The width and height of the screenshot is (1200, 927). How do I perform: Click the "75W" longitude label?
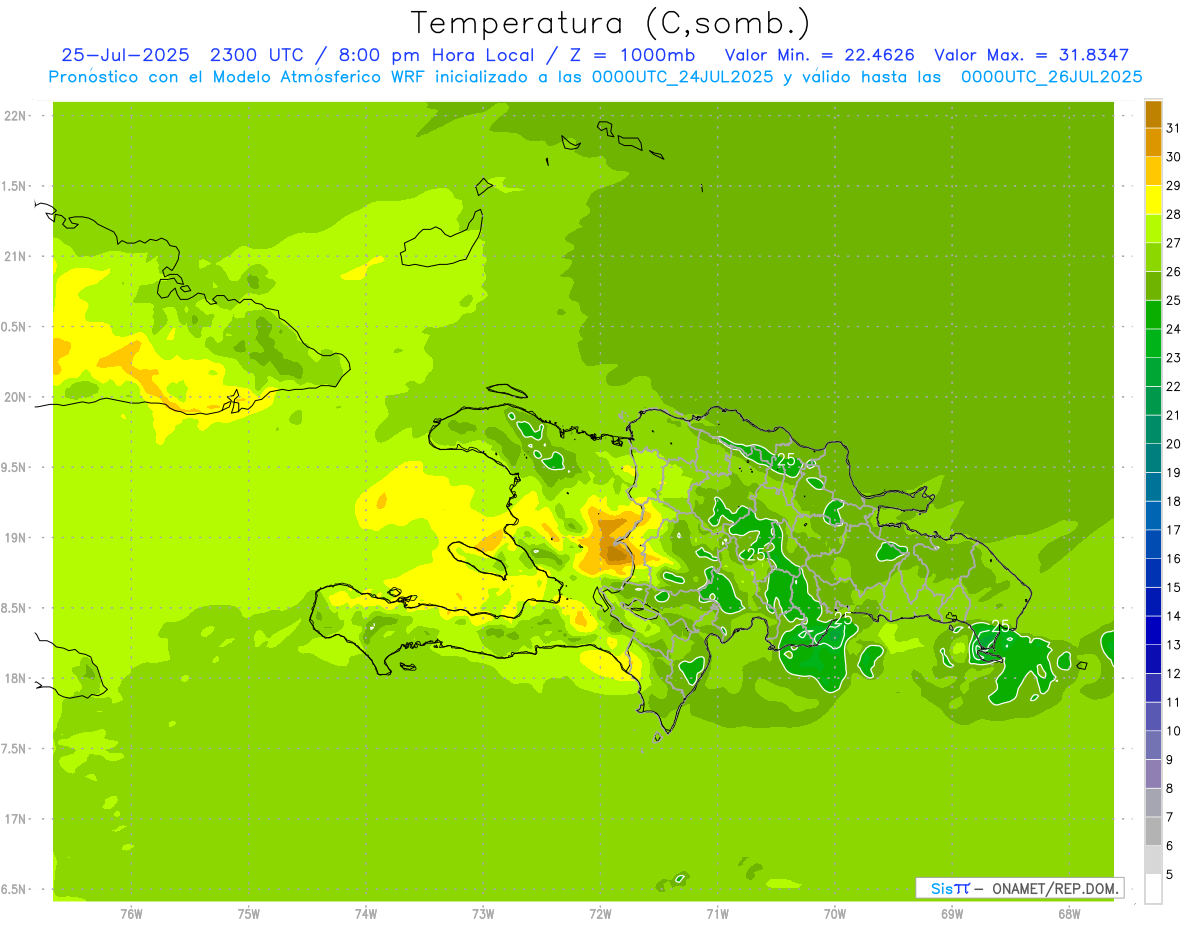(249, 914)
